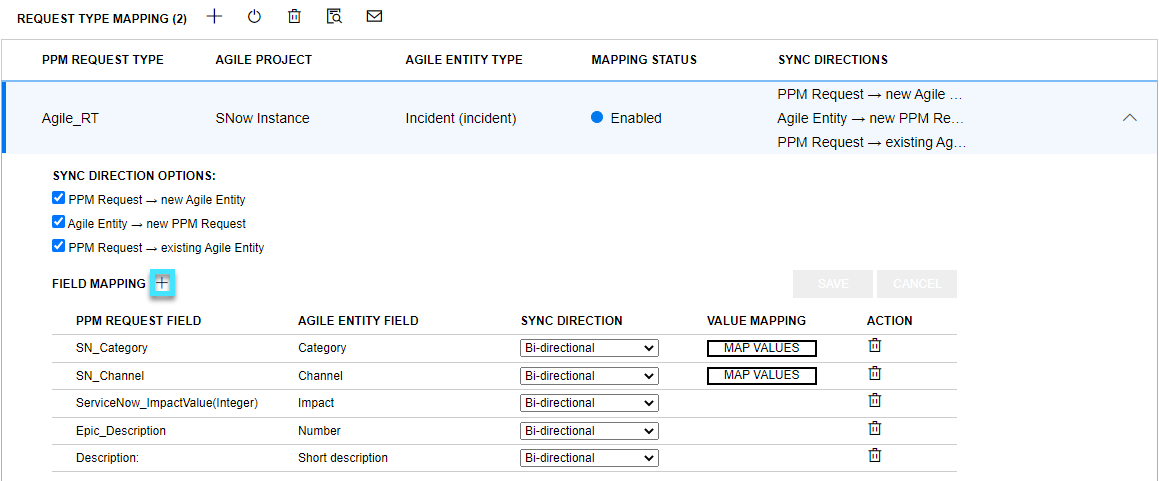This screenshot has height=481, width=1159.
Task: Click Map Values for SN_Channel
Action: [x=761, y=376]
